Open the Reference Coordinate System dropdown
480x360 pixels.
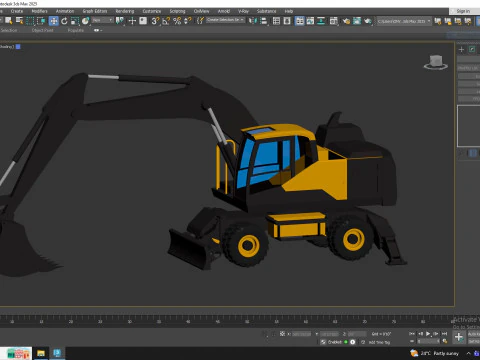pyautogui.click(x=103, y=20)
